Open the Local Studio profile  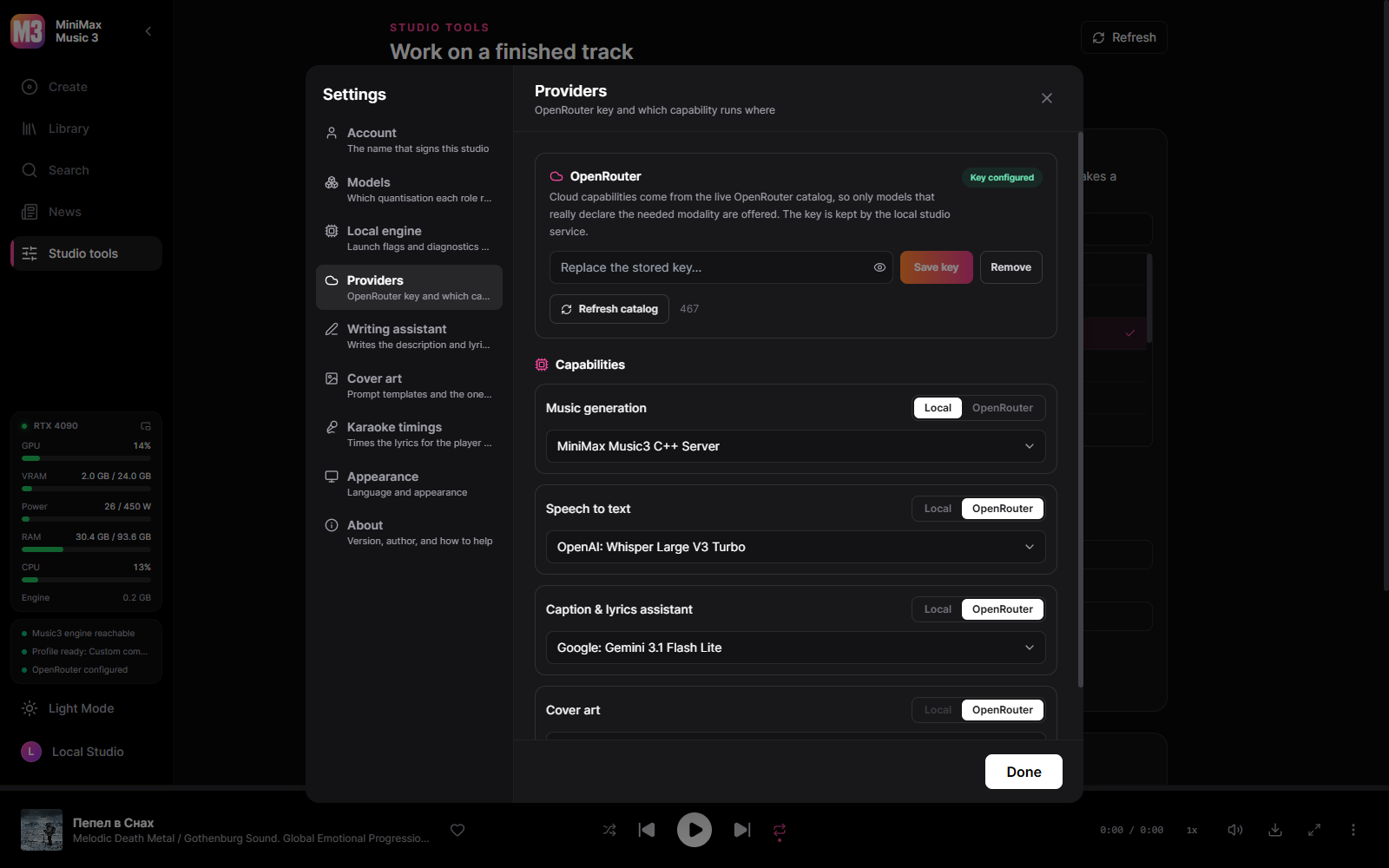[x=86, y=752]
